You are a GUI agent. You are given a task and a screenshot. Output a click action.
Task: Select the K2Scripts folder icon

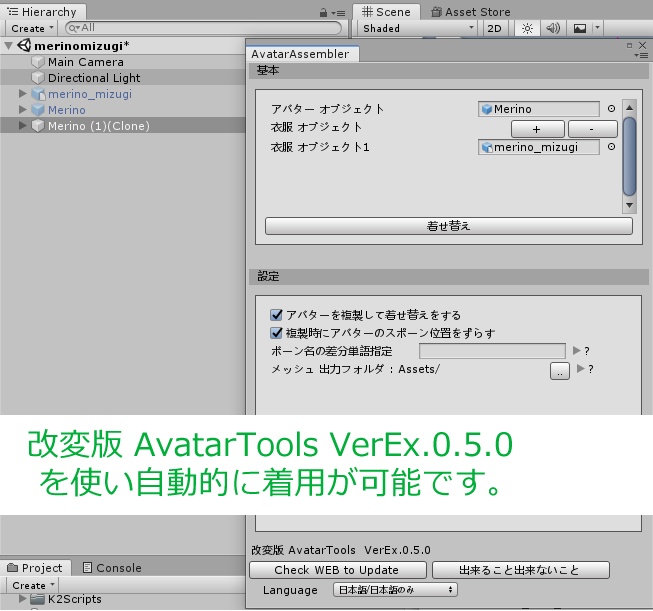tap(37, 600)
